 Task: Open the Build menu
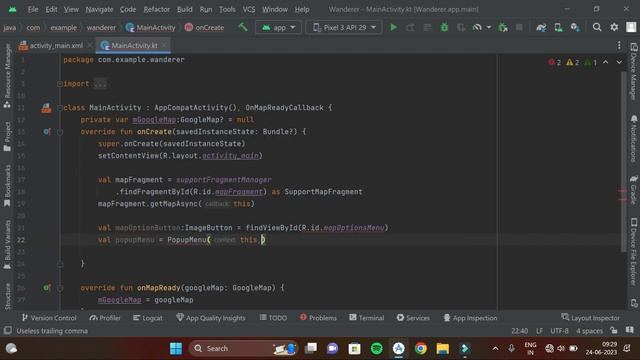[x=184, y=9]
